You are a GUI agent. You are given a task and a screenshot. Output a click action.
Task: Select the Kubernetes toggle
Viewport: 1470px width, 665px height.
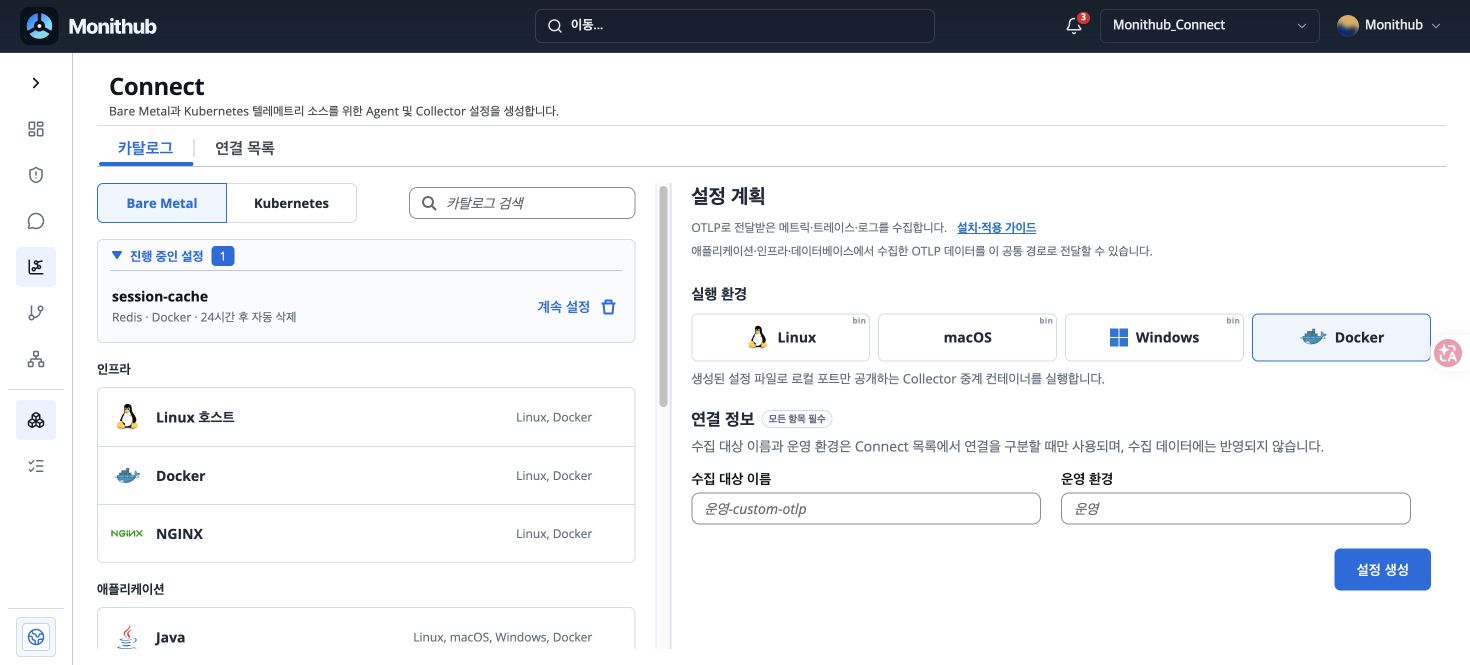point(291,203)
